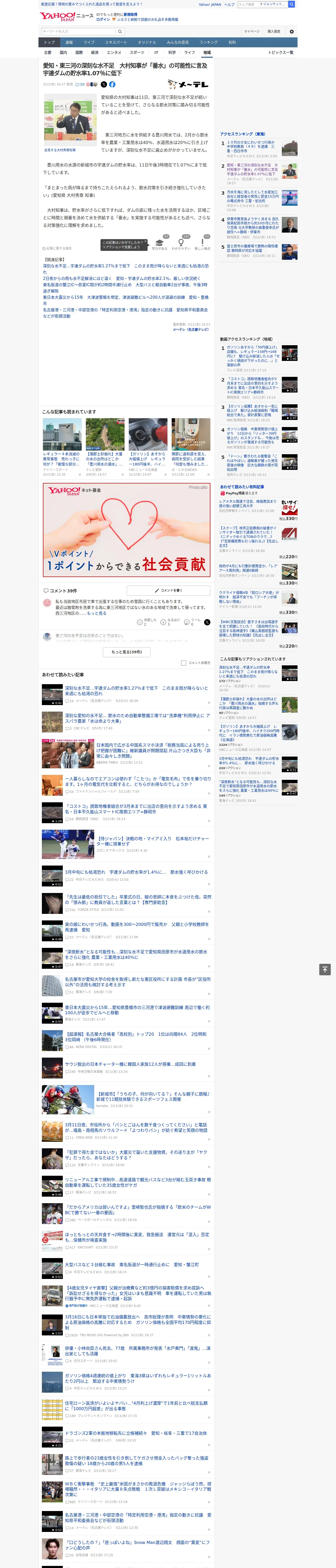Screen dimensions: 336x1568
Task: Select the エキスパート main tab
Action: [116, 43]
